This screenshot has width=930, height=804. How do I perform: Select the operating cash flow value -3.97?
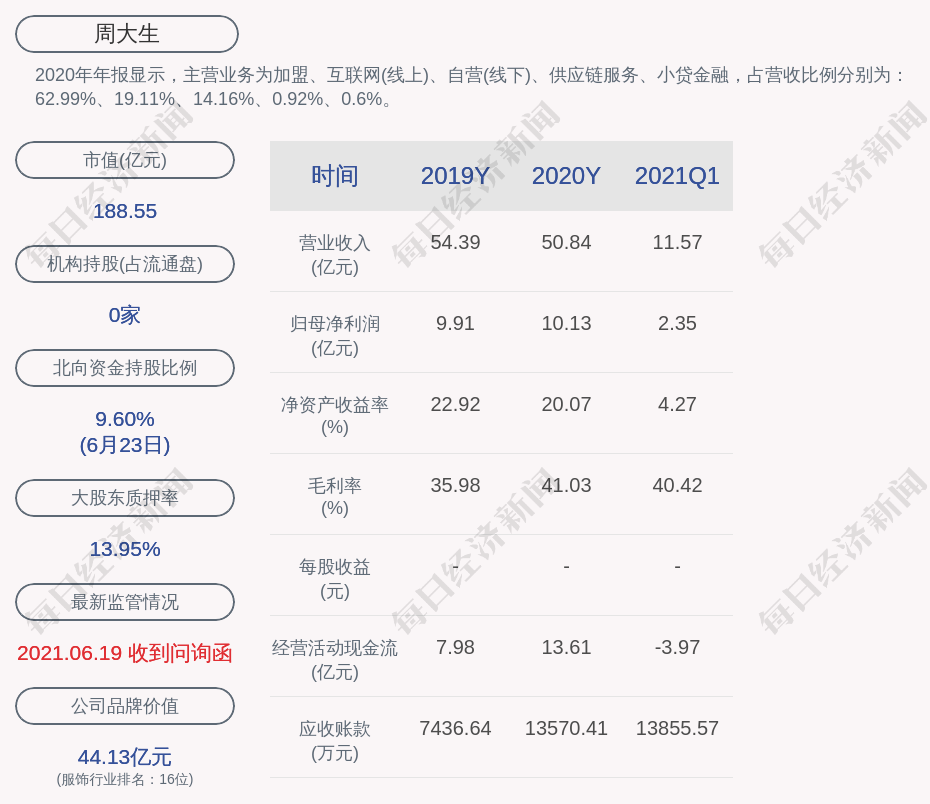pyautogui.click(x=677, y=647)
